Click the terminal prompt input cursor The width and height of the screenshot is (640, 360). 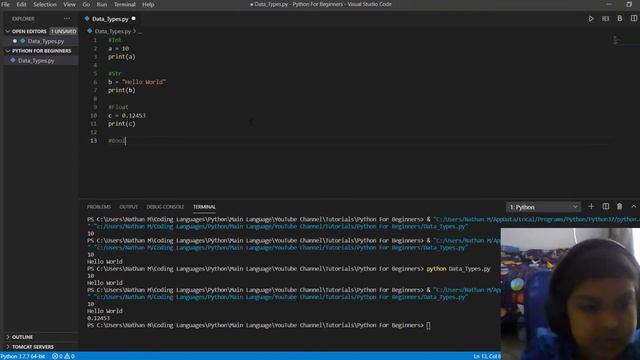tap(428, 325)
